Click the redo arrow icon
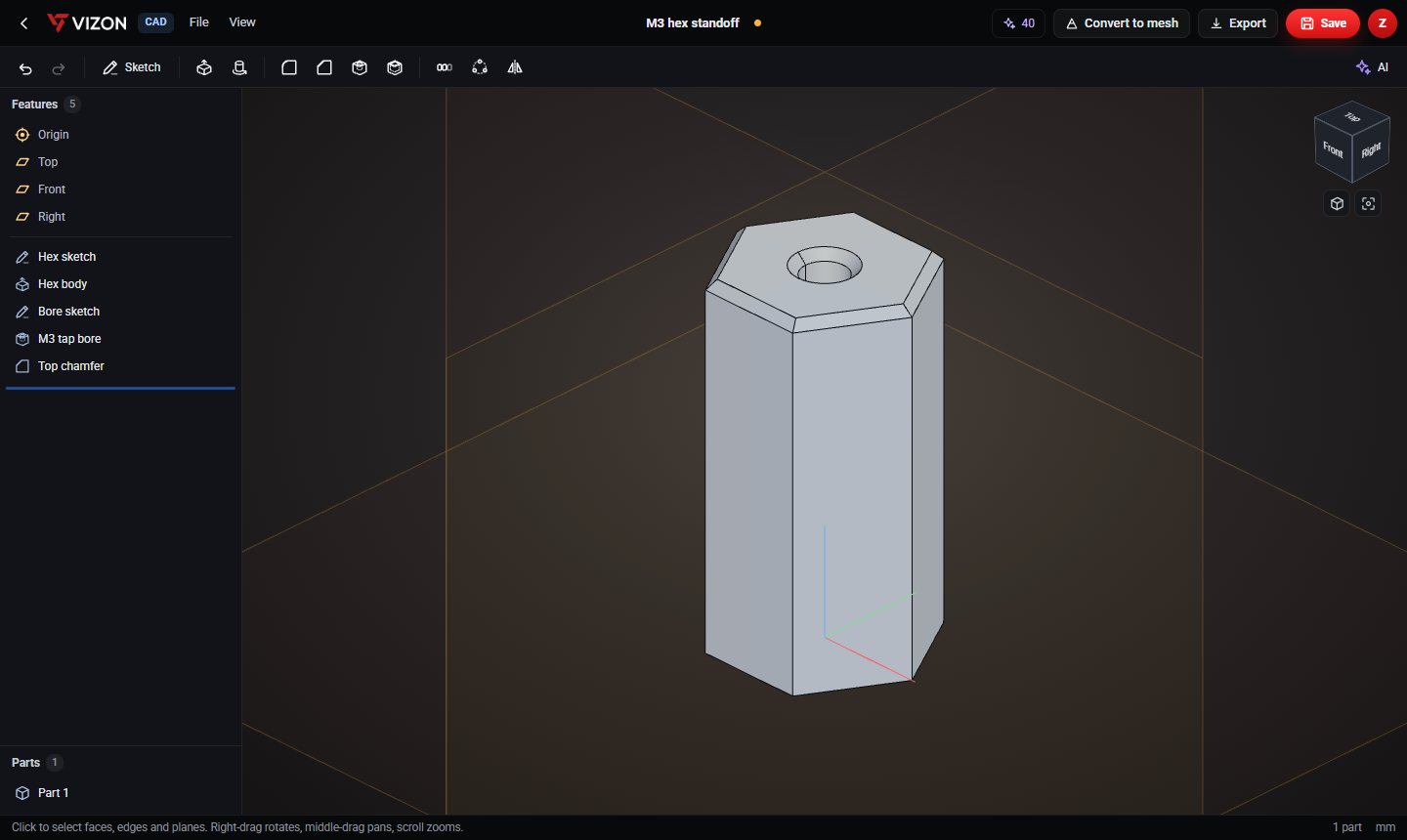The height and width of the screenshot is (840, 1407). (59, 68)
